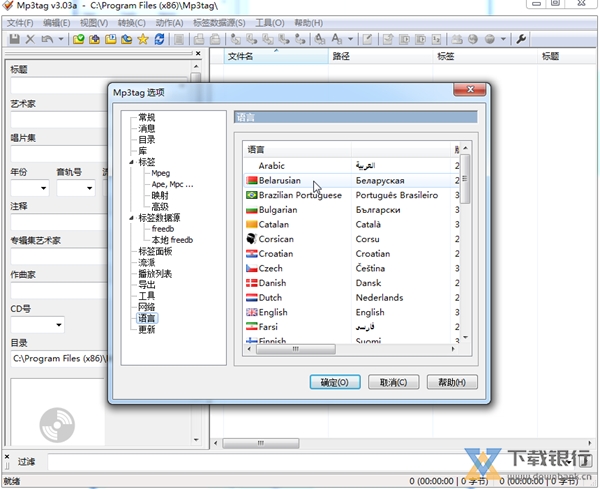
Task: Select the Bulgarian flag icon
Action: click(x=251, y=210)
